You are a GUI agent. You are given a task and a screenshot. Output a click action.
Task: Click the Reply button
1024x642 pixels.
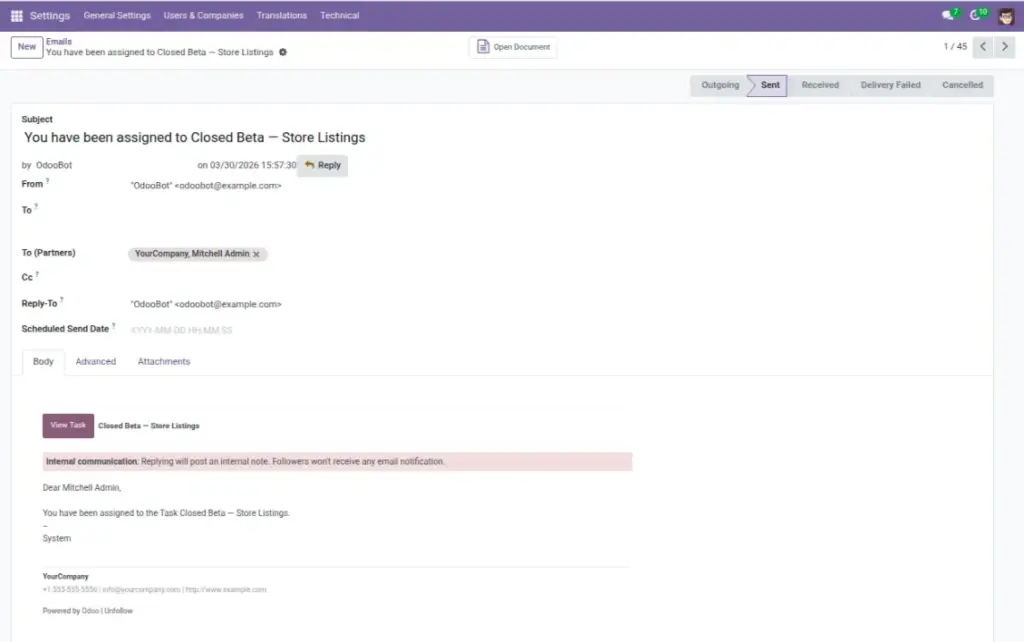click(x=323, y=165)
